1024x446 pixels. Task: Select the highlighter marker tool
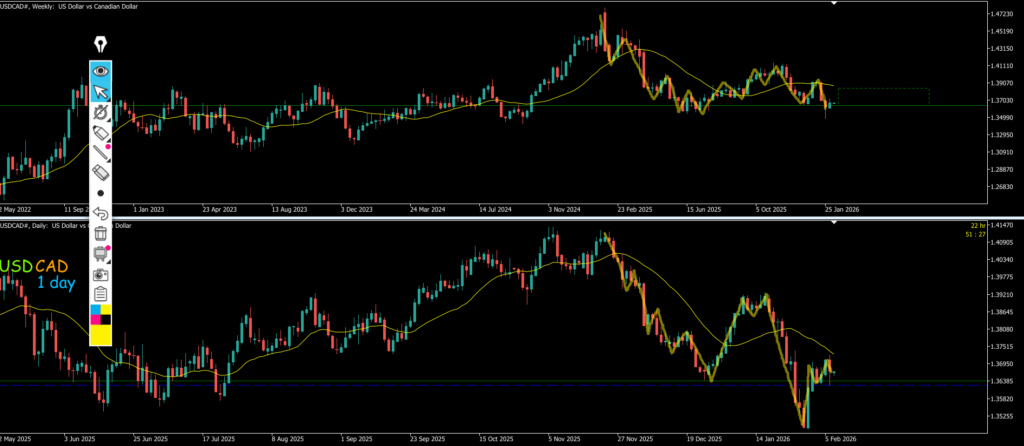coord(101,134)
